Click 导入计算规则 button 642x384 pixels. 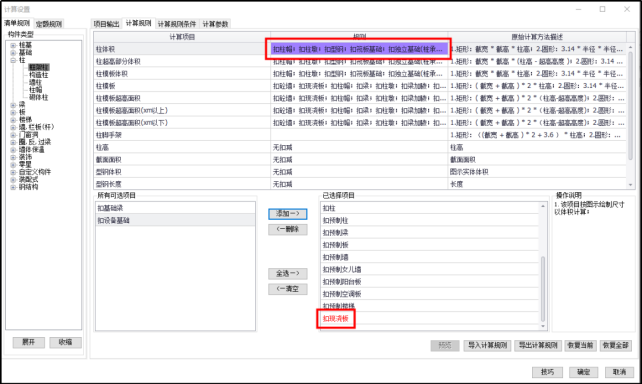click(x=487, y=346)
